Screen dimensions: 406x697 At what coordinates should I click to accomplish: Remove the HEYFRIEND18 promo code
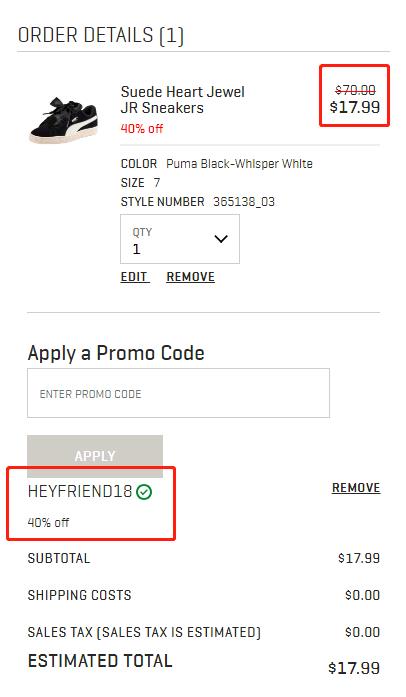pos(356,488)
